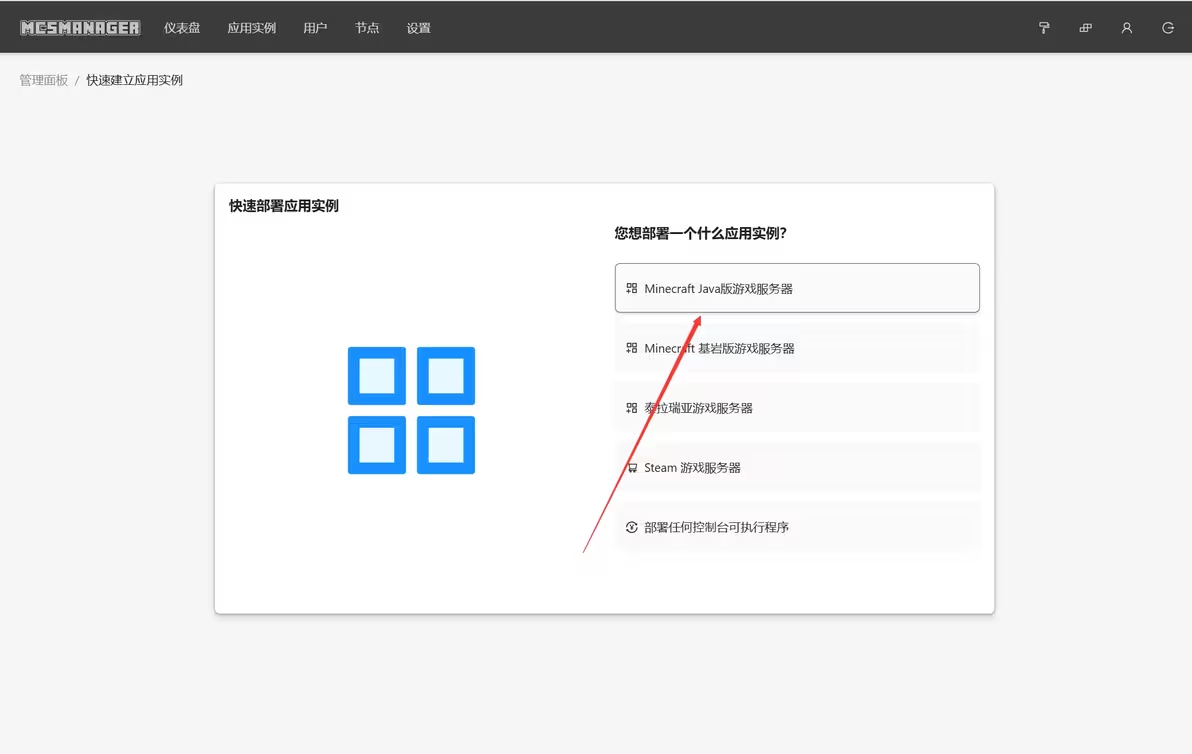Viewport: 1192px width, 754px height.
Task: Navigate to 管理面板 breadcrumb link
Action: pos(44,80)
